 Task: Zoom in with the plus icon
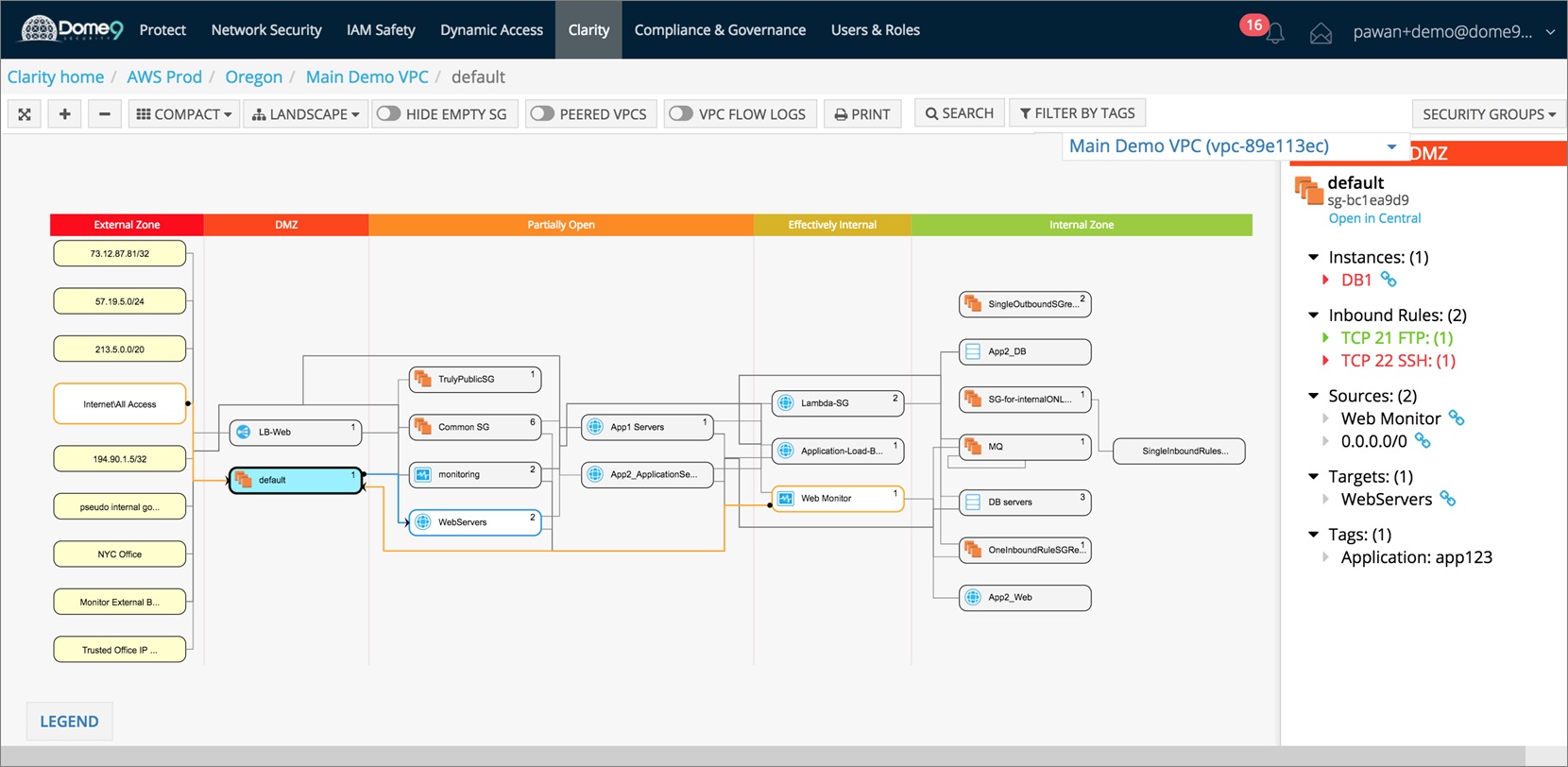[64, 114]
